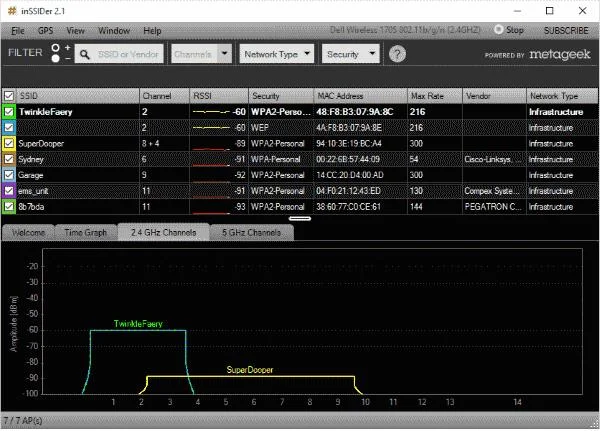Select the Garage SSID row text
Viewport: 600px width, 431px height.
(30, 175)
